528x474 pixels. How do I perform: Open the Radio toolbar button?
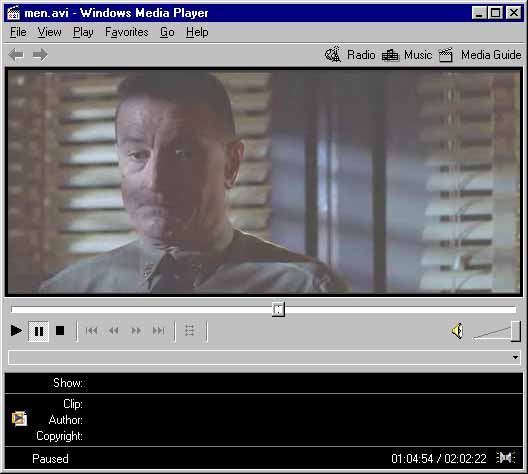coord(350,55)
